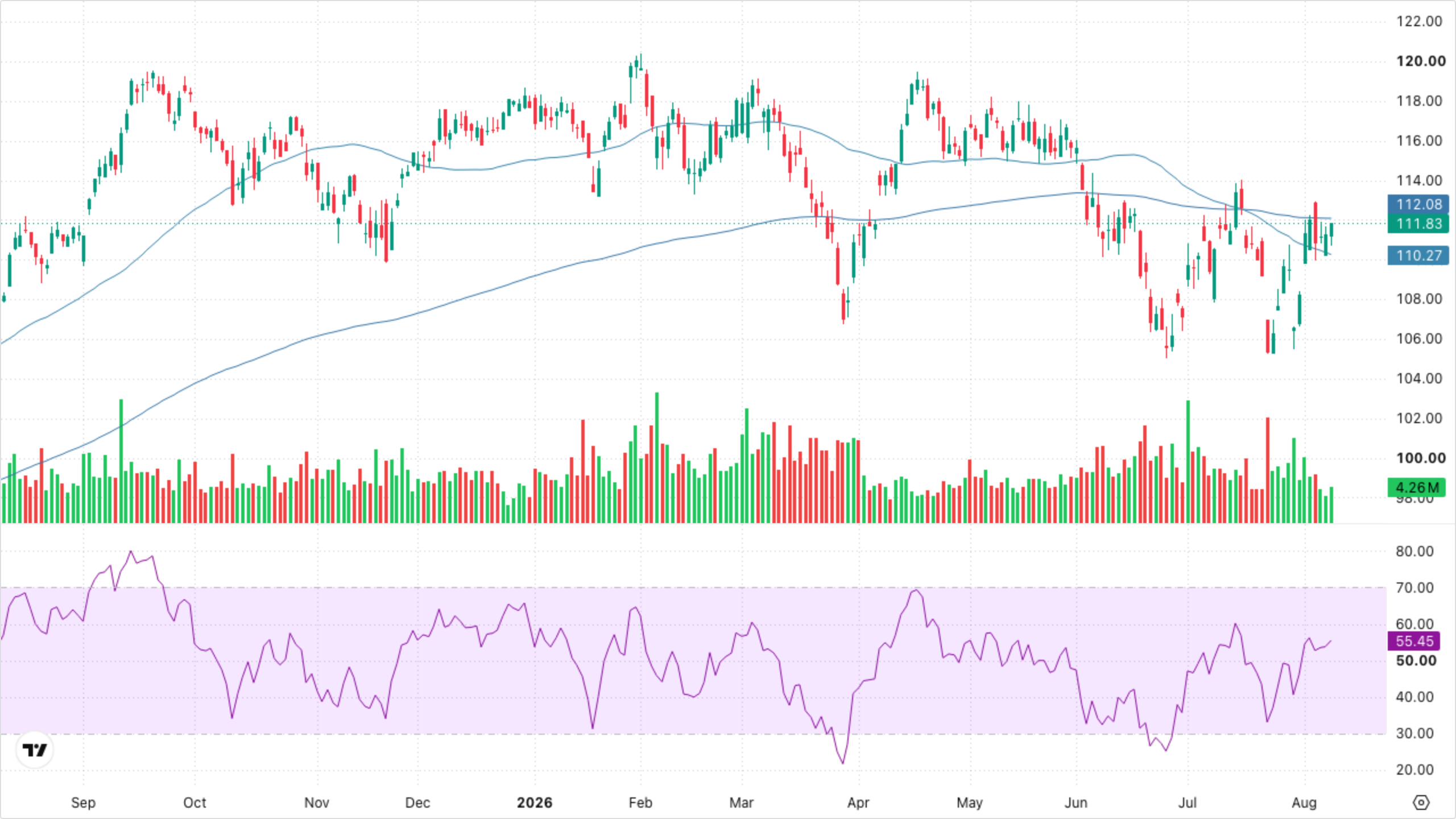Viewport: 1456px width, 819px height.
Task: Click the 106.00 price scale label
Action: tap(1420, 338)
